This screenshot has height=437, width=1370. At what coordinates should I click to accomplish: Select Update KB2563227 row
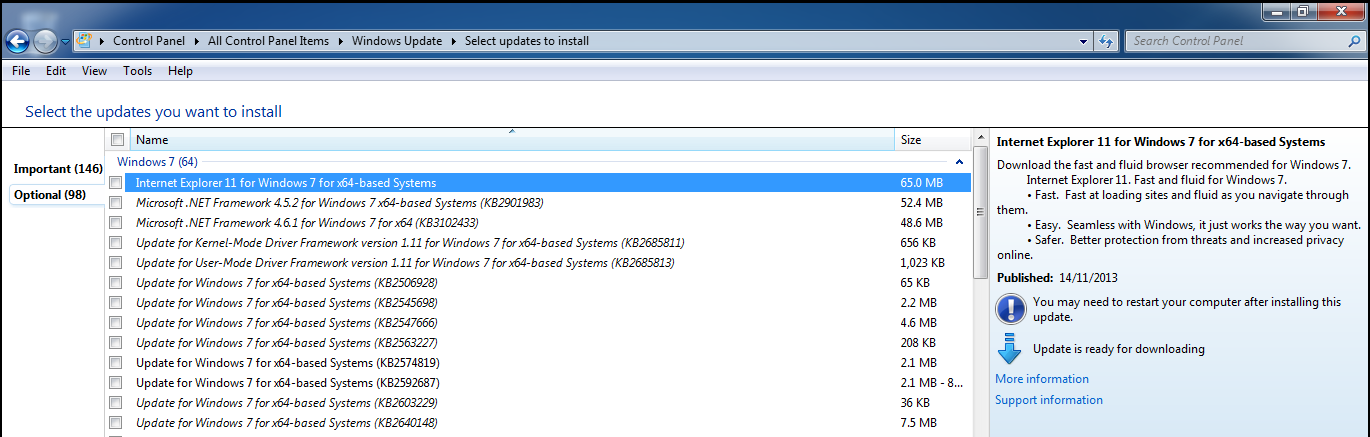[x=538, y=343]
